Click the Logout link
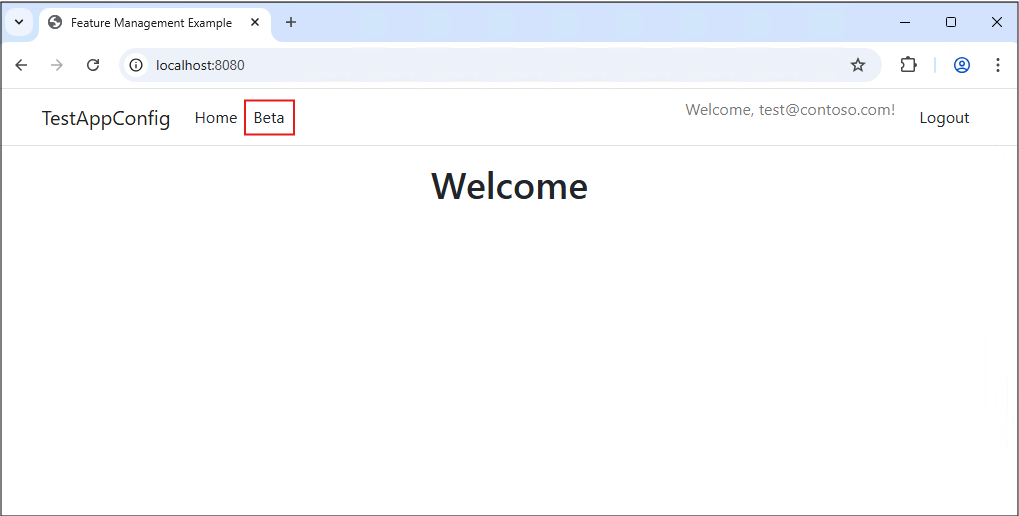The image size is (1019, 516). (944, 118)
